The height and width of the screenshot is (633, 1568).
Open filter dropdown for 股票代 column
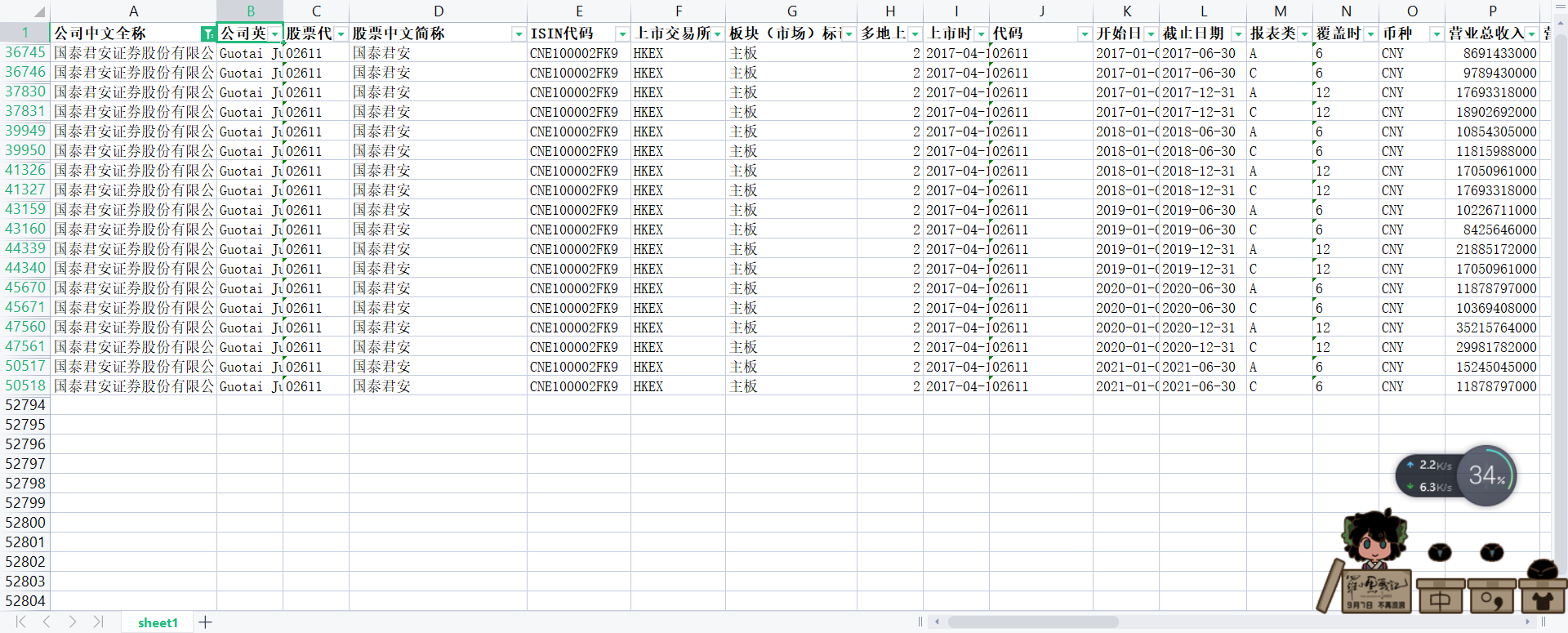(341, 33)
